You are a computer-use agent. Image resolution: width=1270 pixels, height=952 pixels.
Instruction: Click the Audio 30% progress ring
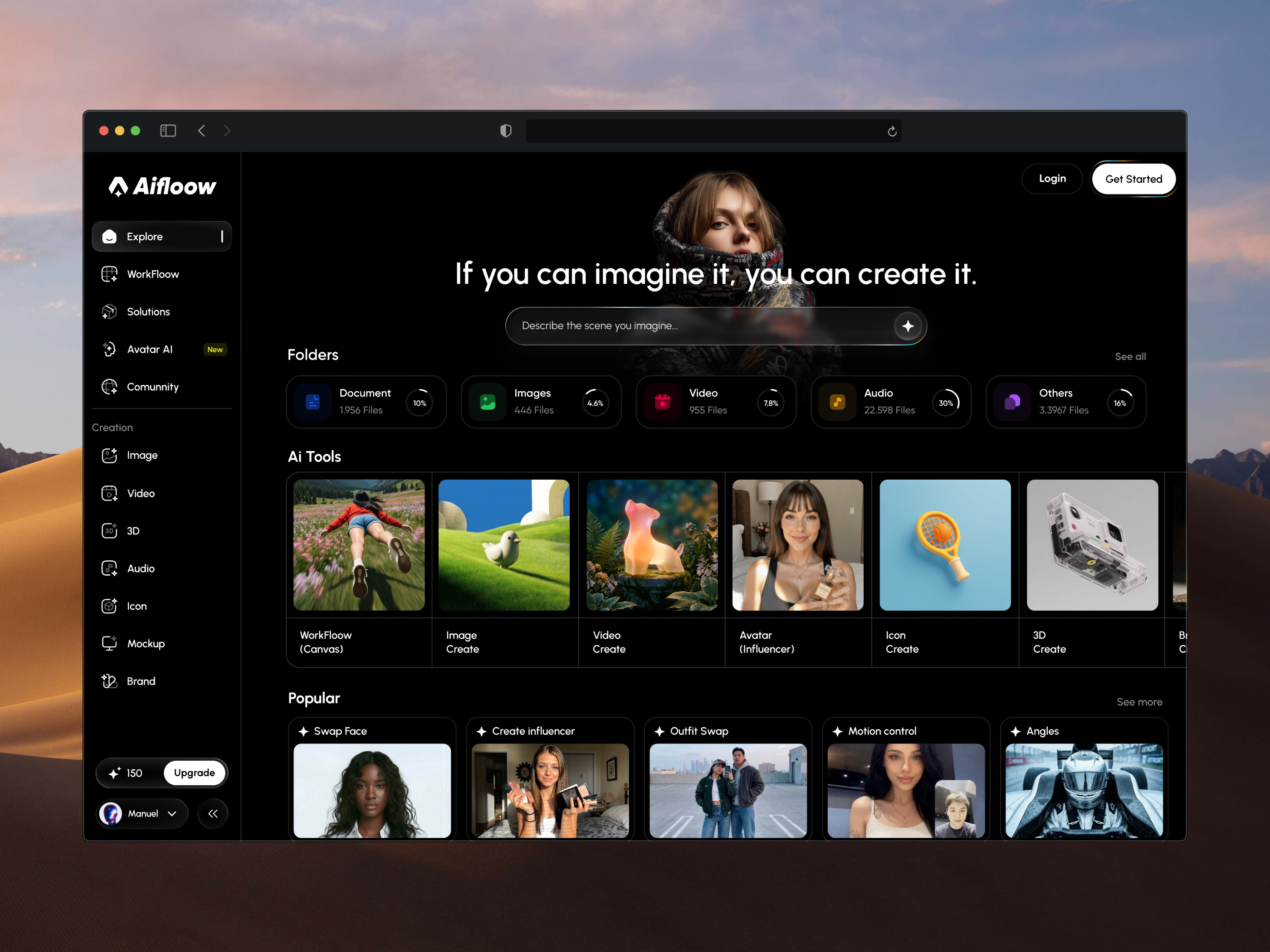946,403
